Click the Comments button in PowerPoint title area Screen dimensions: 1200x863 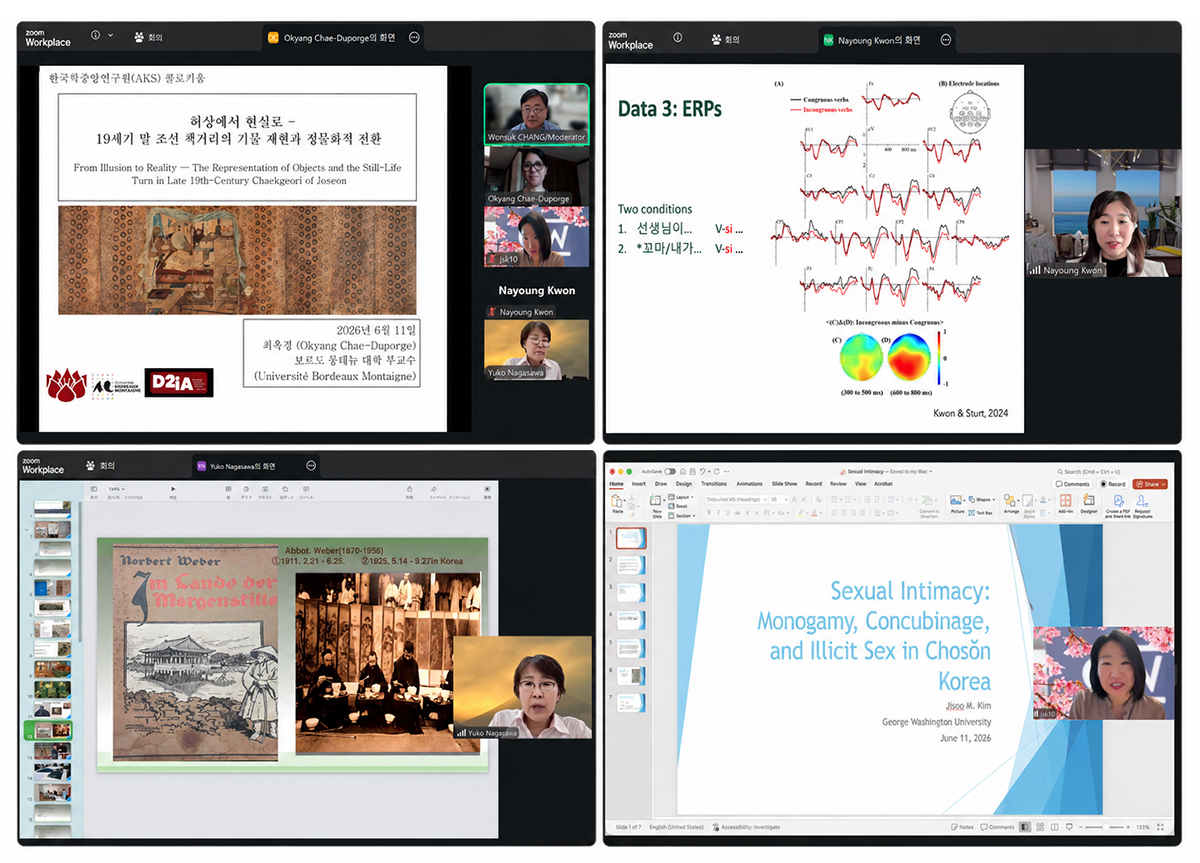(x=1073, y=484)
